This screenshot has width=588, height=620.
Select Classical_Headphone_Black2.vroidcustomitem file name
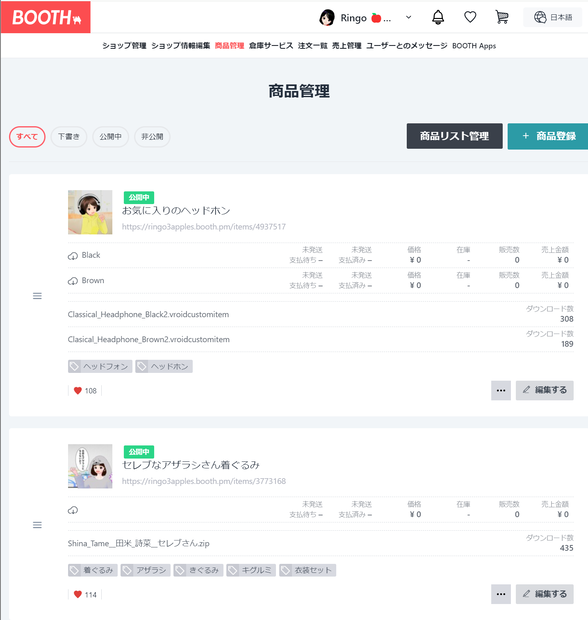148,315
